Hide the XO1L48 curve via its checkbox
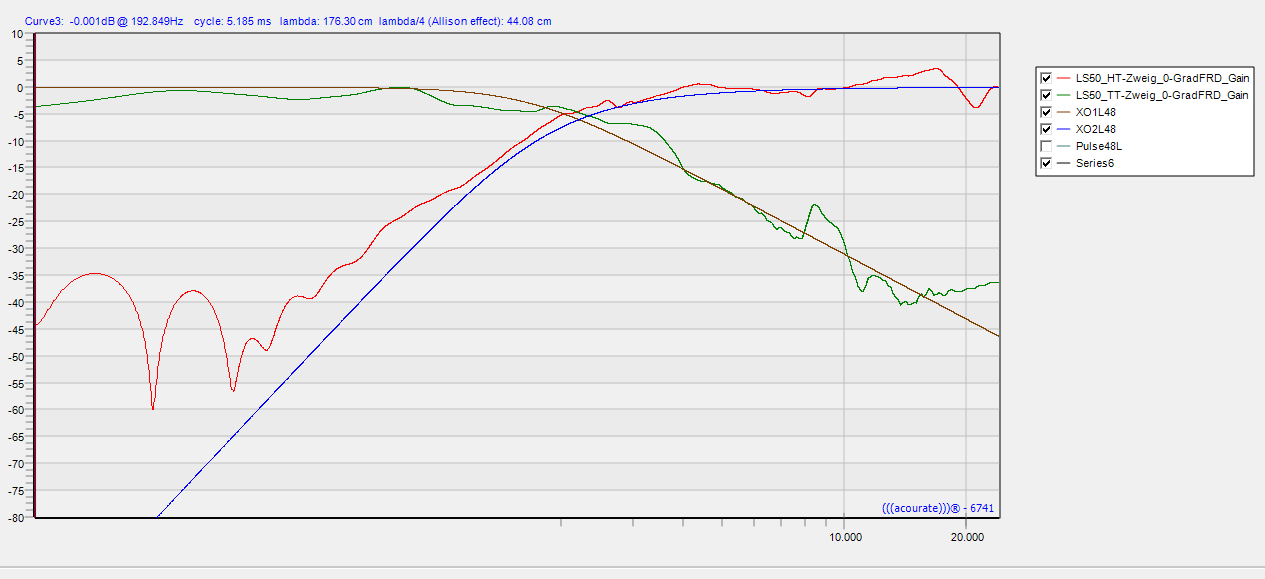The height and width of the screenshot is (579, 1265). coord(1047,112)
